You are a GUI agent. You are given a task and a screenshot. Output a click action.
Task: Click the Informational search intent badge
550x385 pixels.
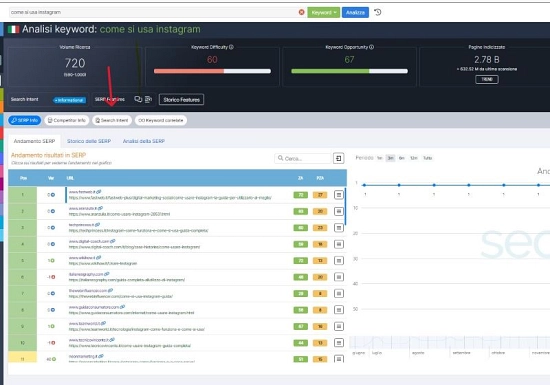point(69,100)
